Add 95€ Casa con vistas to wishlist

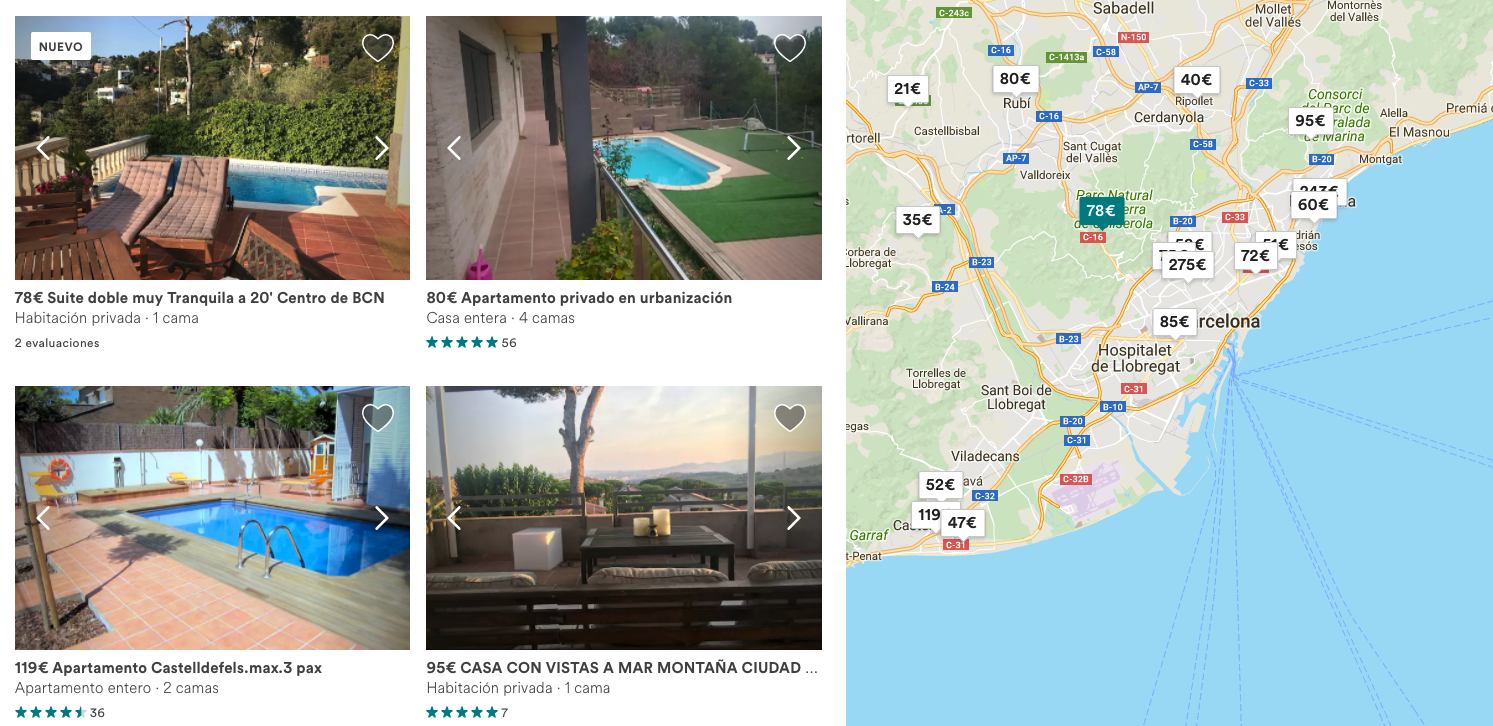tap(790, 418)
